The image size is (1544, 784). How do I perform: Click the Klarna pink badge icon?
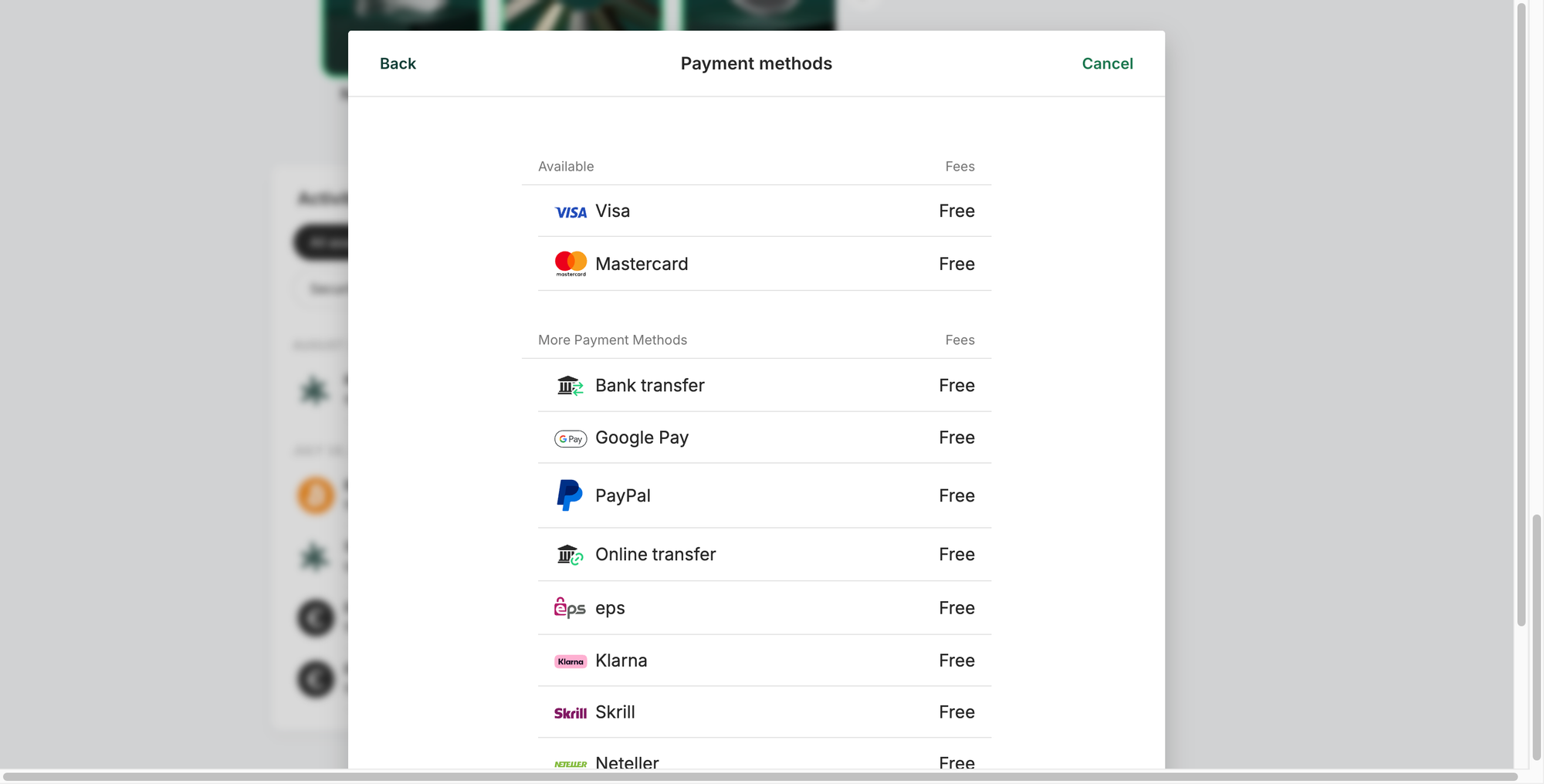tap(571, 661)
